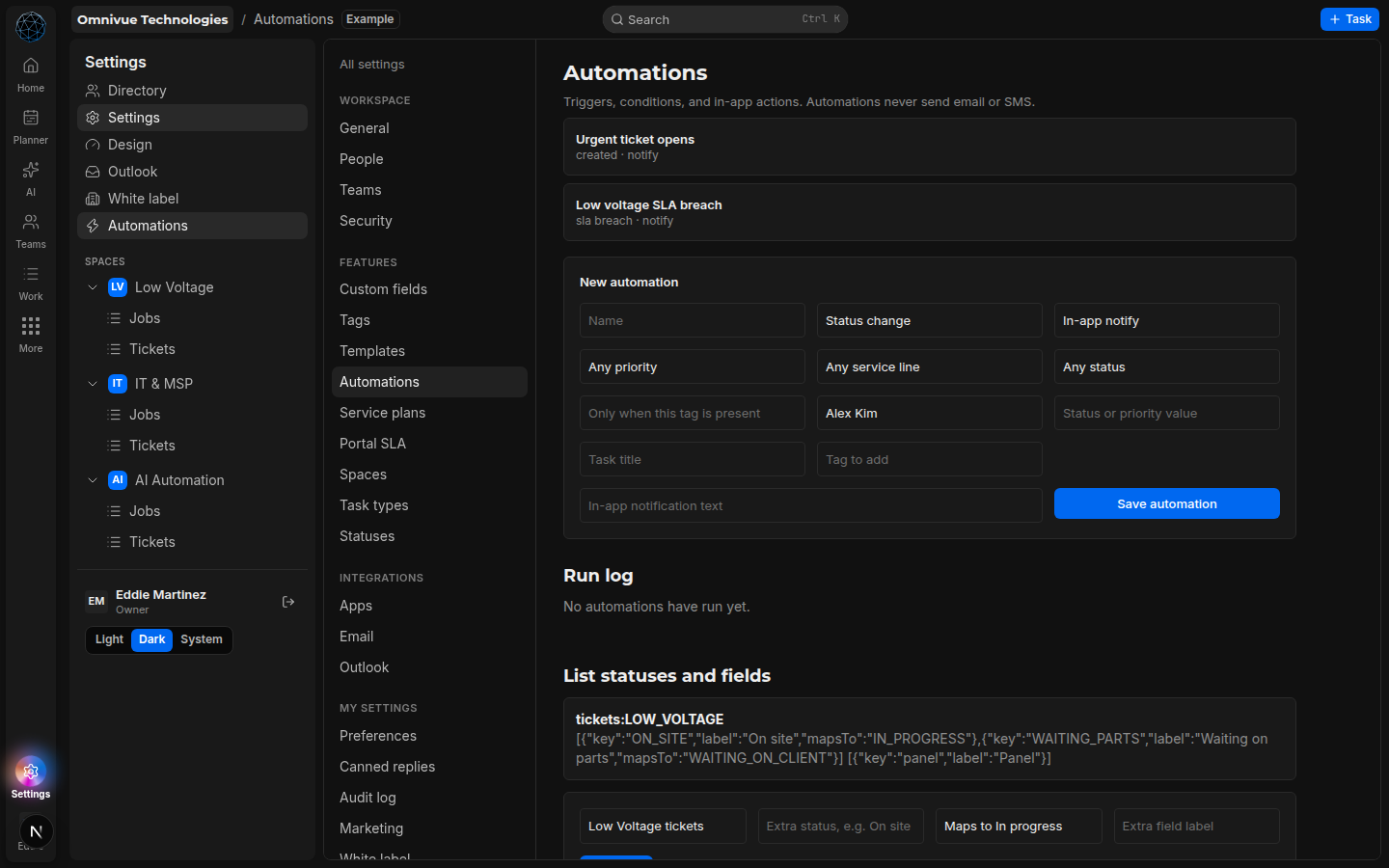Click the IT badge of IT & MSP space
The image size is (1389, 868).
point(118,384)
